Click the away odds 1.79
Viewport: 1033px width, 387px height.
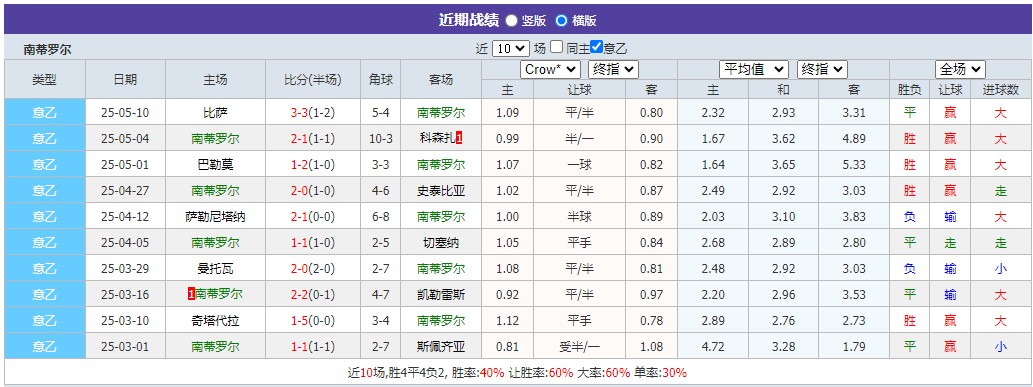(854, 346)
